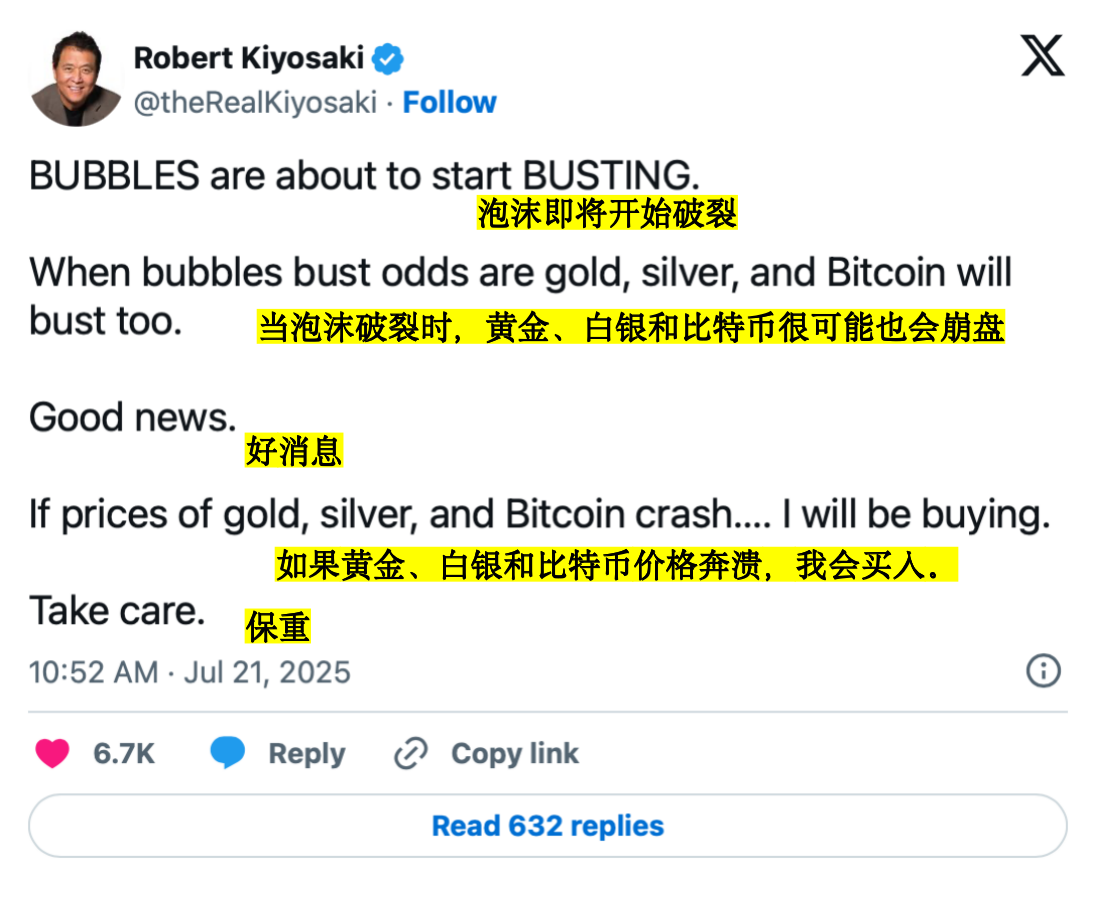
Task: Click the 'BUBBLES are about to start BUSTING' line
Action: [x=364, y=175]
